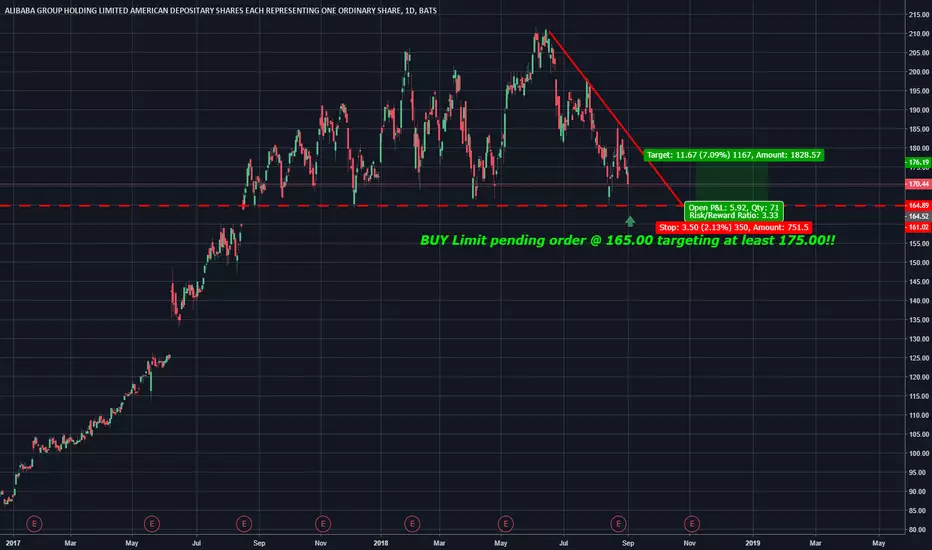Click the red 161.02 price tag
The width and height of the screenshot is (932, 550).
pyautogui.click(x=918, y=227)
